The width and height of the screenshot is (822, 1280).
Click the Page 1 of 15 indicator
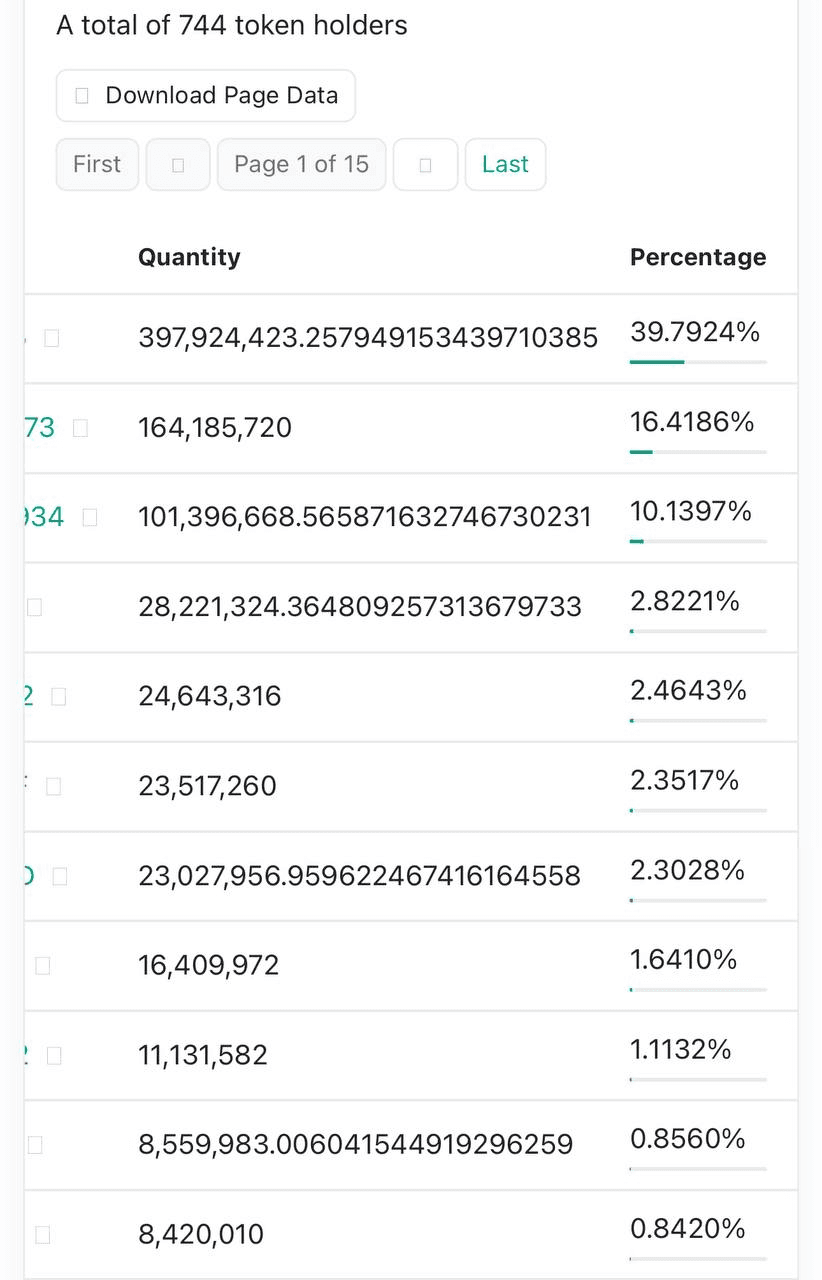click(301, 164)
